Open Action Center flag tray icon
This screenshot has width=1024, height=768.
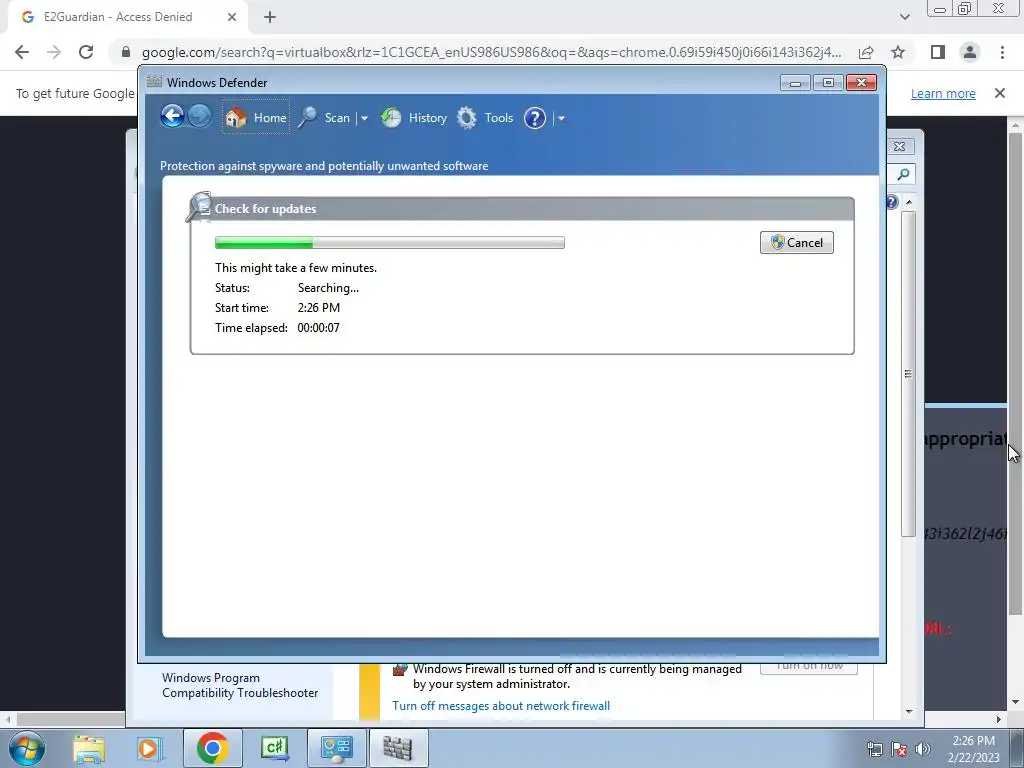click(899, 749)
